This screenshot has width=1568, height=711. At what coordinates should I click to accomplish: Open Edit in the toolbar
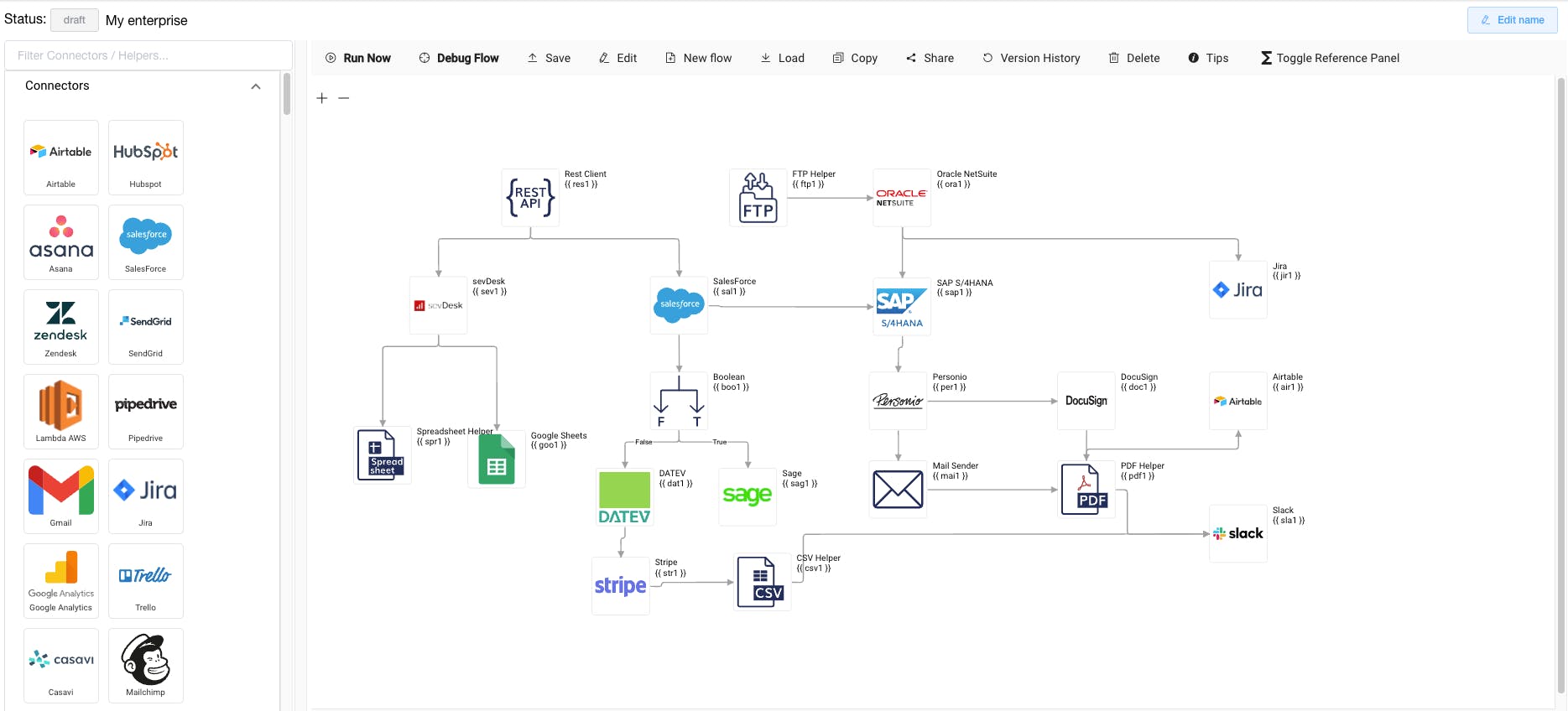tap(618, 58)
